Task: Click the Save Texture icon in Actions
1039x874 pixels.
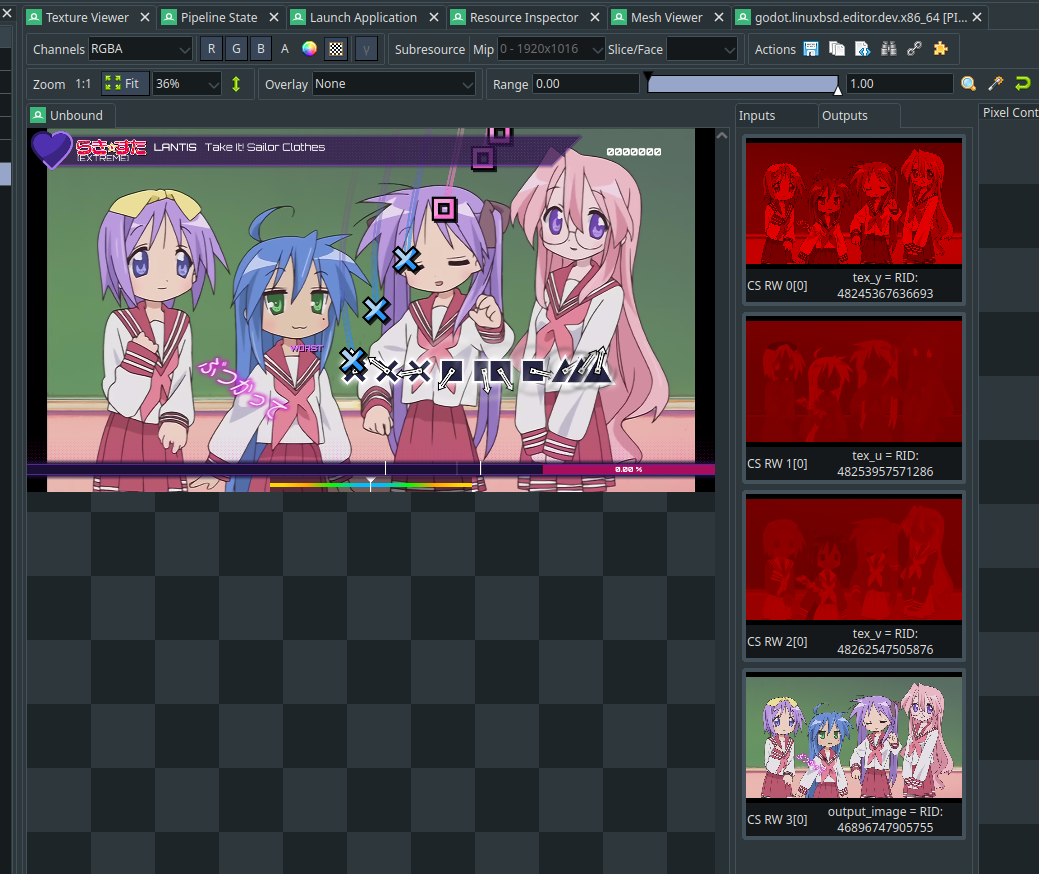Action: tap(810, 48)
